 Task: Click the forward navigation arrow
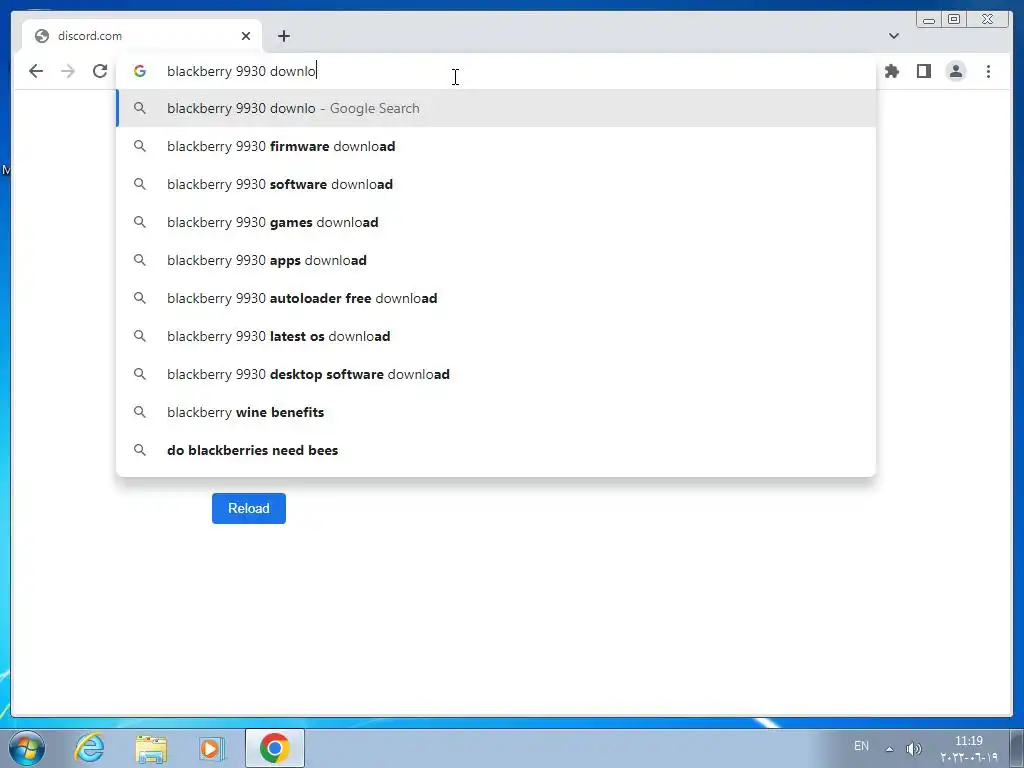(x=68, y=71)
